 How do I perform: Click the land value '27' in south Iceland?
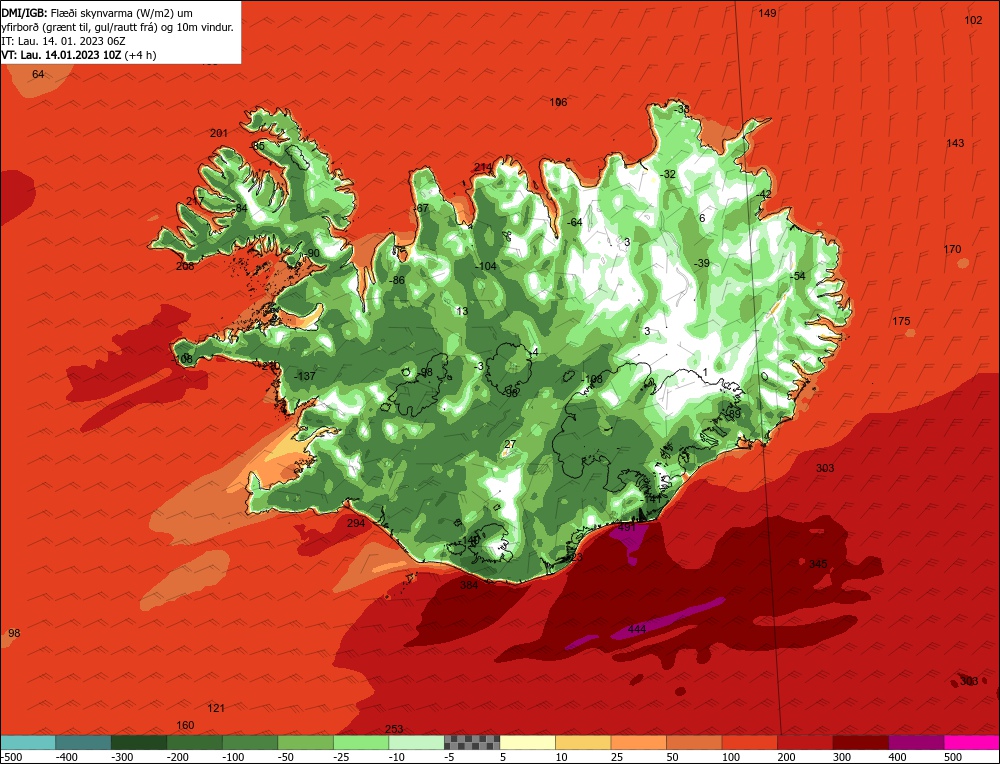(x=510, y=444)
